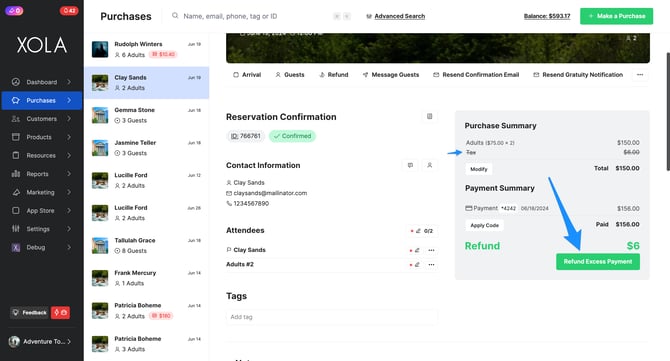Open the toolbar more options ellipsis
The height and width of the screenshot is (361, 670).
(x=640, y=75)
